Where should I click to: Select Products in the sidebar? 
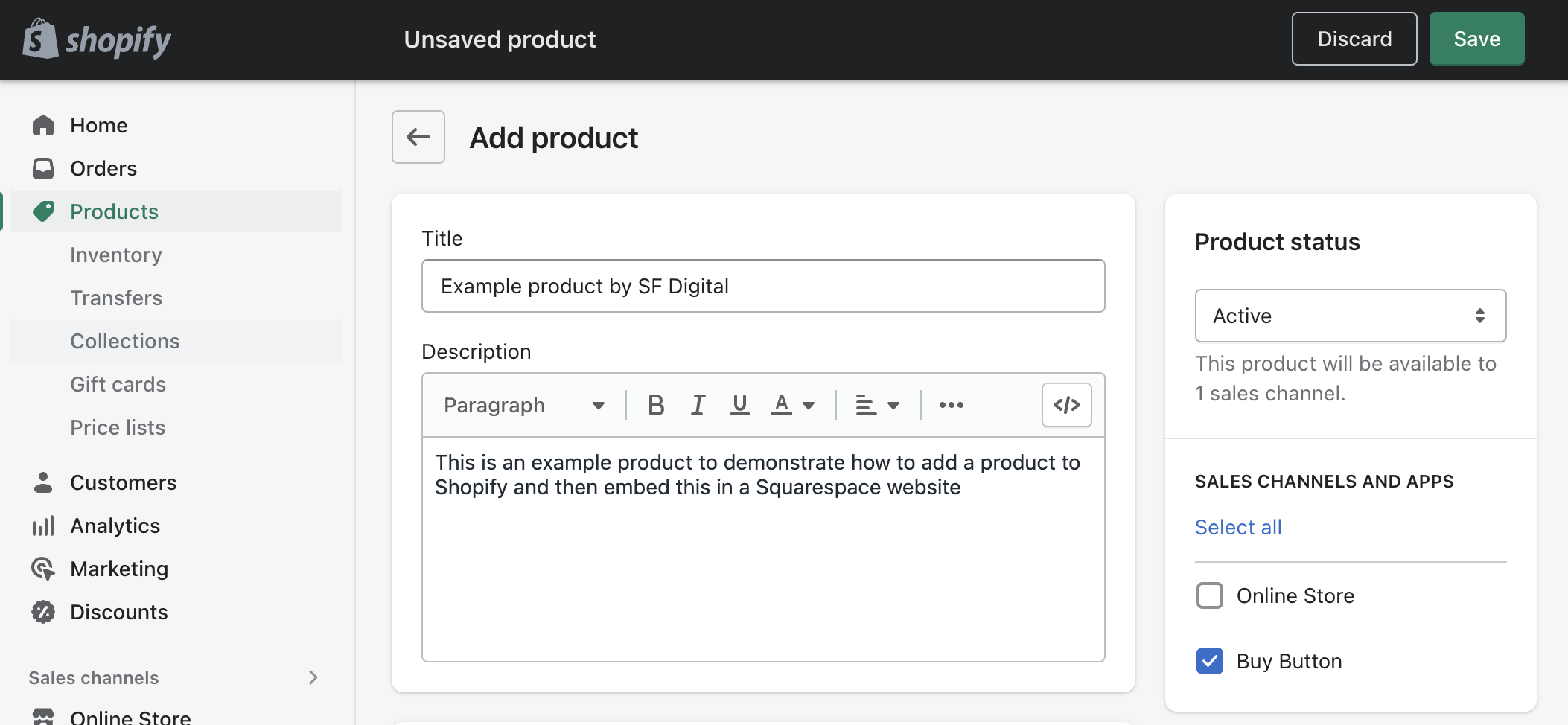(x=176, y=211)
